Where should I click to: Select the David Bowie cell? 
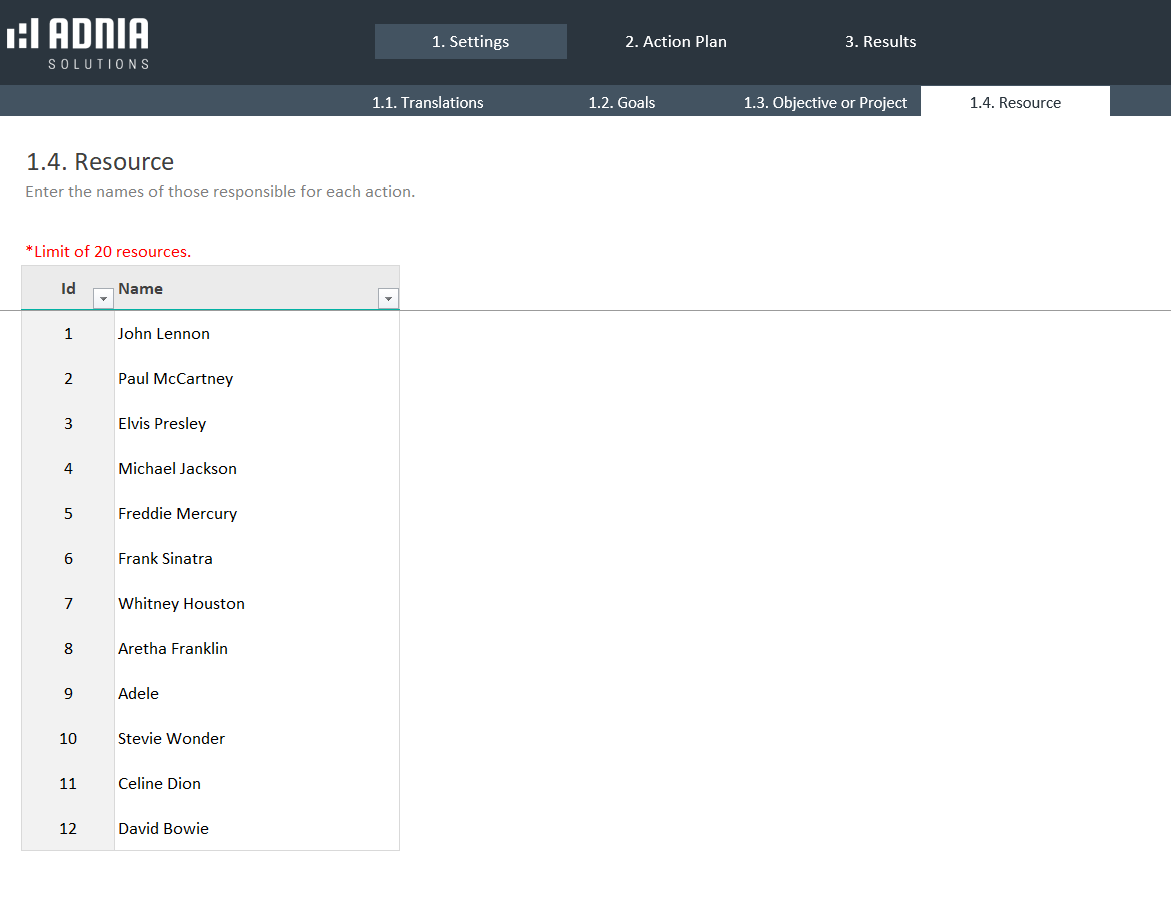tap(163, 829)
